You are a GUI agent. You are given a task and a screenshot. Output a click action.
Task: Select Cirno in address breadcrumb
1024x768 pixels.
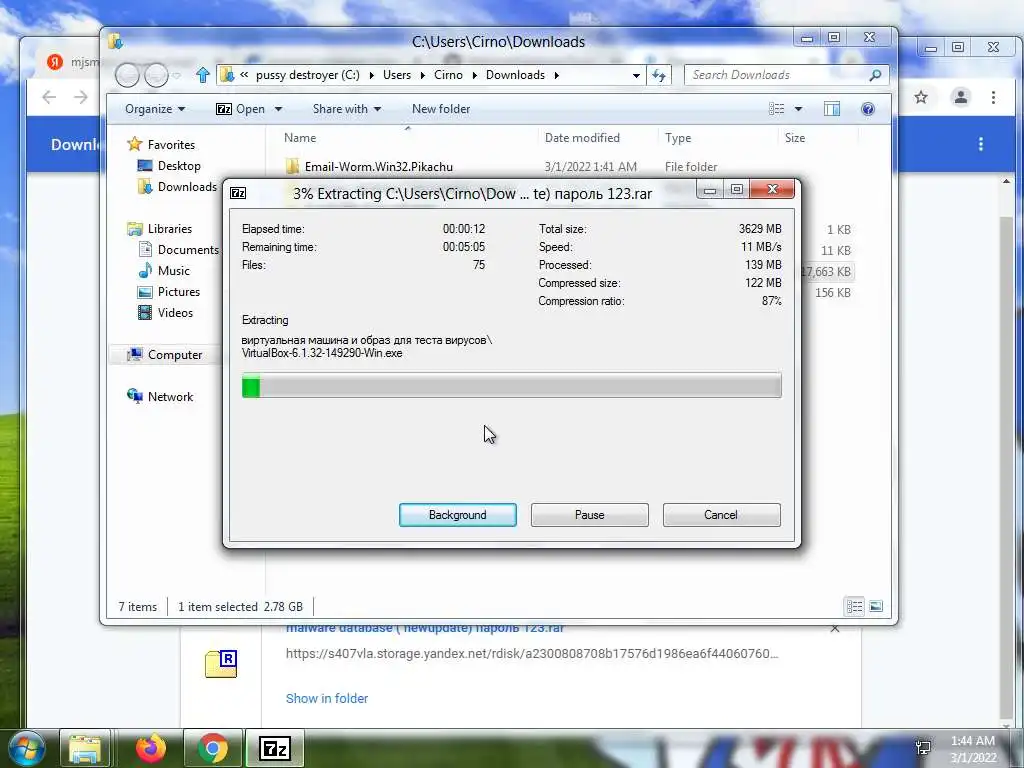coord(448,75)
